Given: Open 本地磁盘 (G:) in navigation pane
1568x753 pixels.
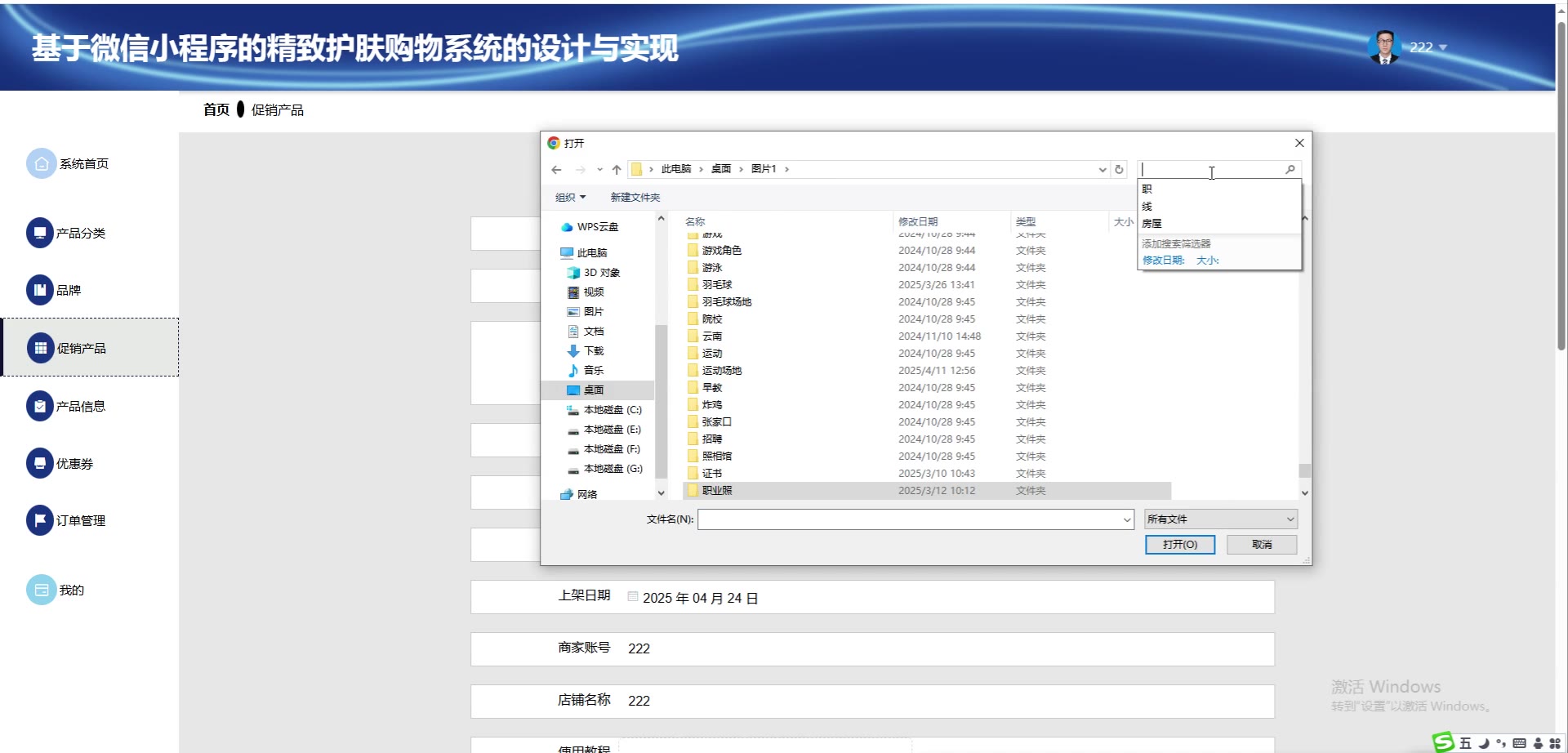Looking at the screenshot, I should pyautogui.click(x=604, y=469).
